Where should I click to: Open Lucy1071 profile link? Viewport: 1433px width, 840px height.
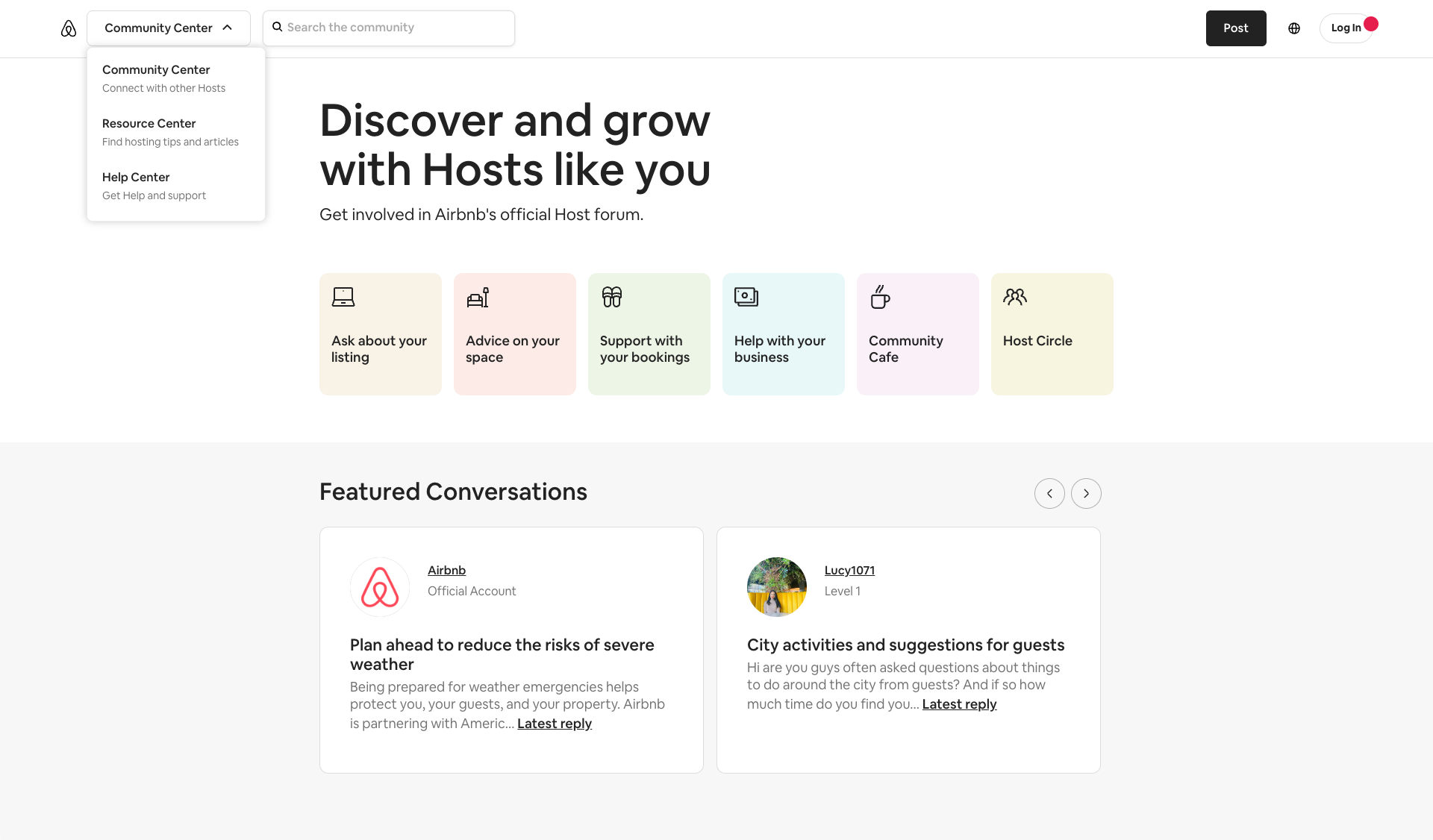(849, 570)
